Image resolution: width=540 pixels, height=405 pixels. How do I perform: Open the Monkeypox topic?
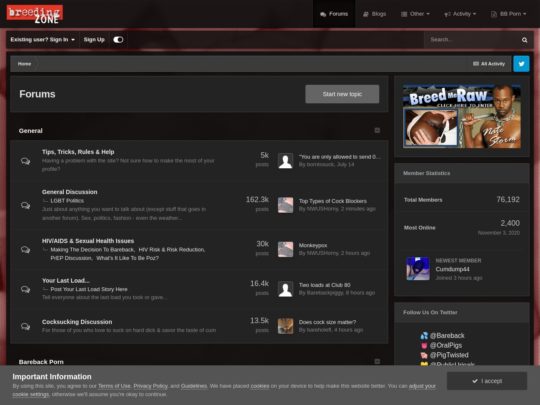click(313, 245)
